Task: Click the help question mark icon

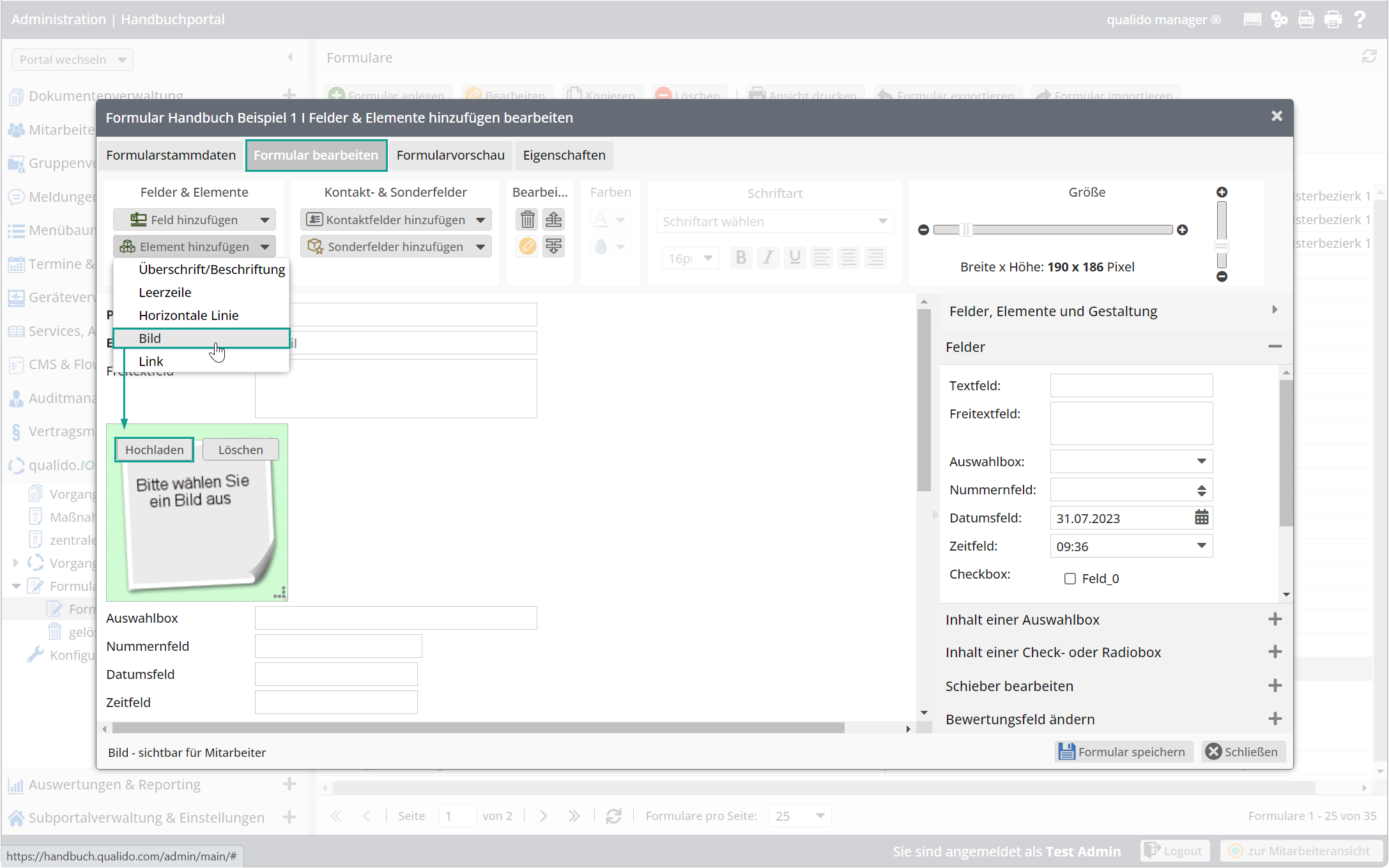Action: click(x=1360, y=19)
